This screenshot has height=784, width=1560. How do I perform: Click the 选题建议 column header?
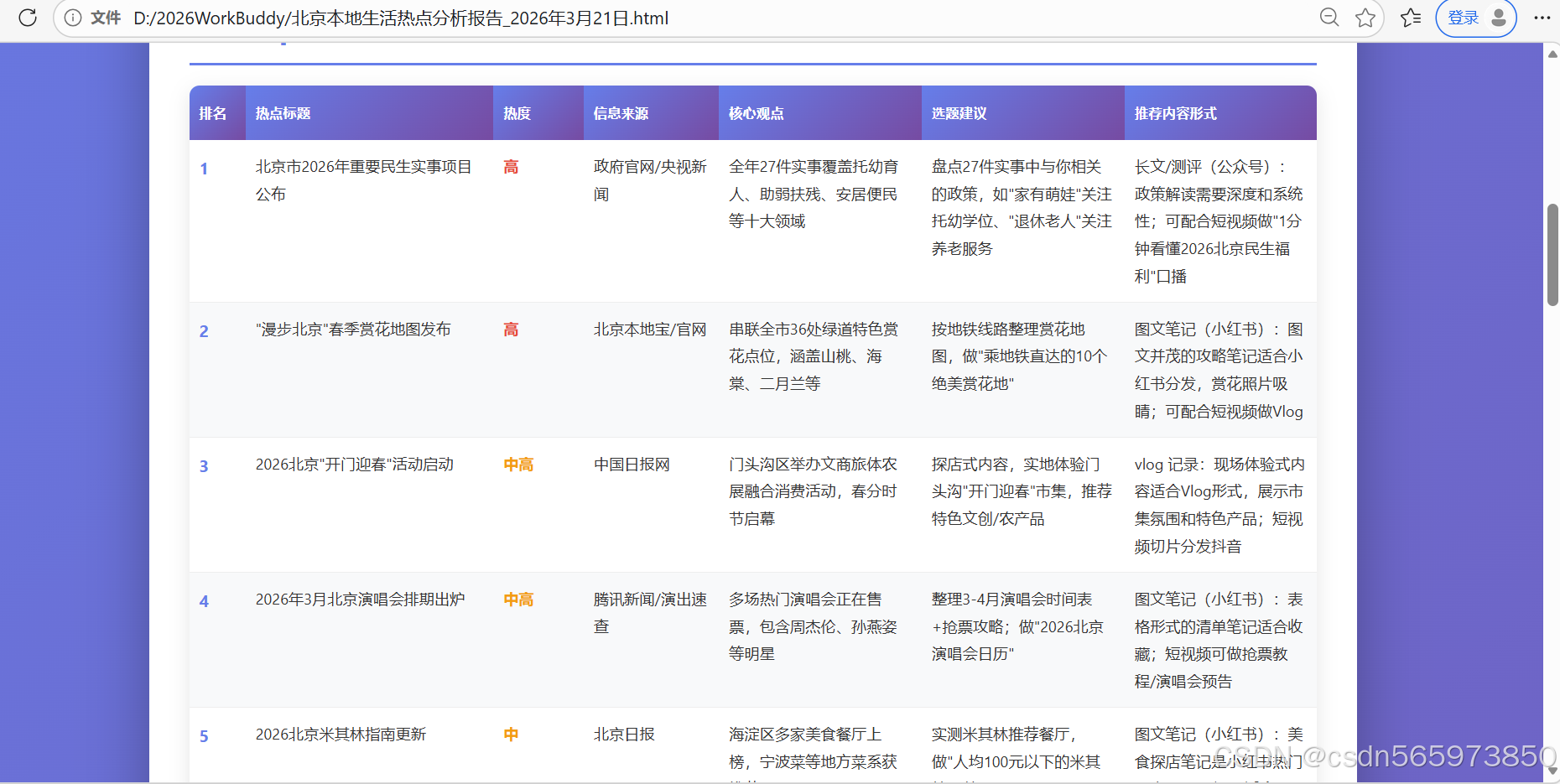point(1023,113)
